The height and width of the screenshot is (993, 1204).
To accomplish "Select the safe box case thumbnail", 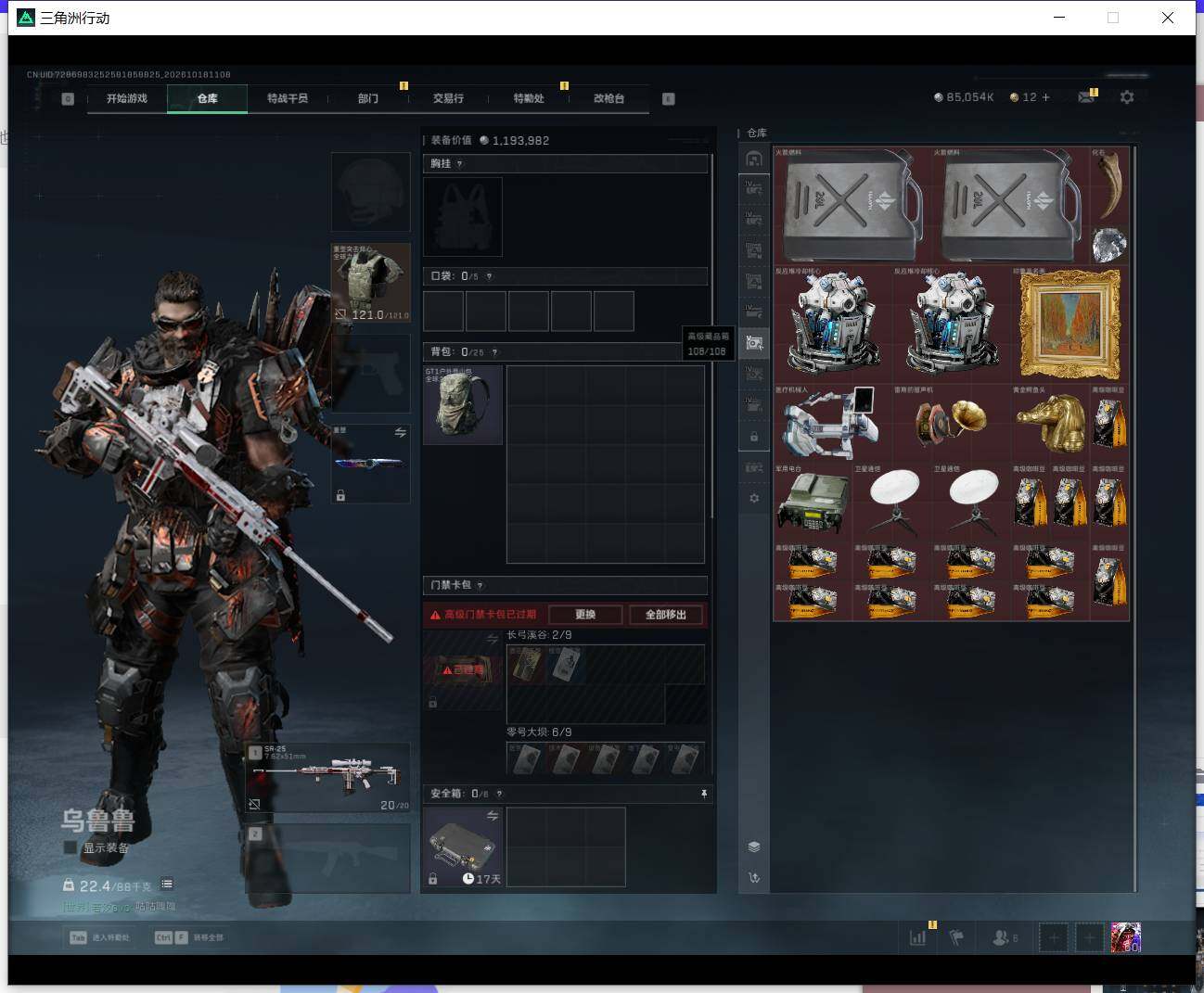I will (463, 847).
